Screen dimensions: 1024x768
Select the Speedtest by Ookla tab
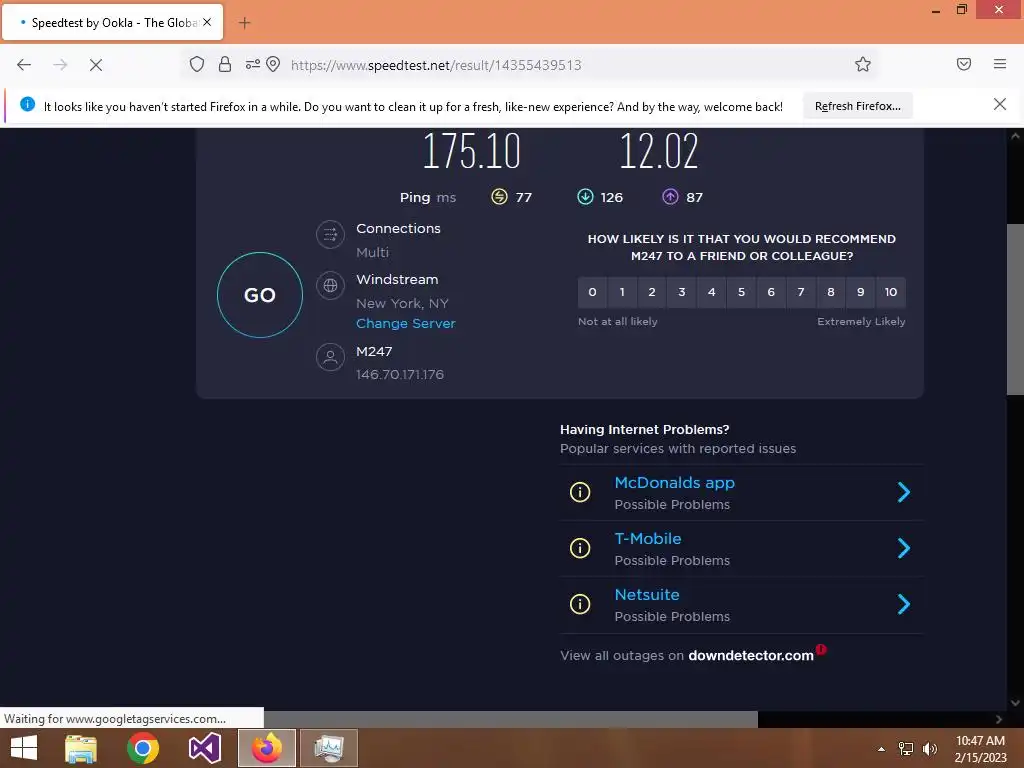(113, 22)
